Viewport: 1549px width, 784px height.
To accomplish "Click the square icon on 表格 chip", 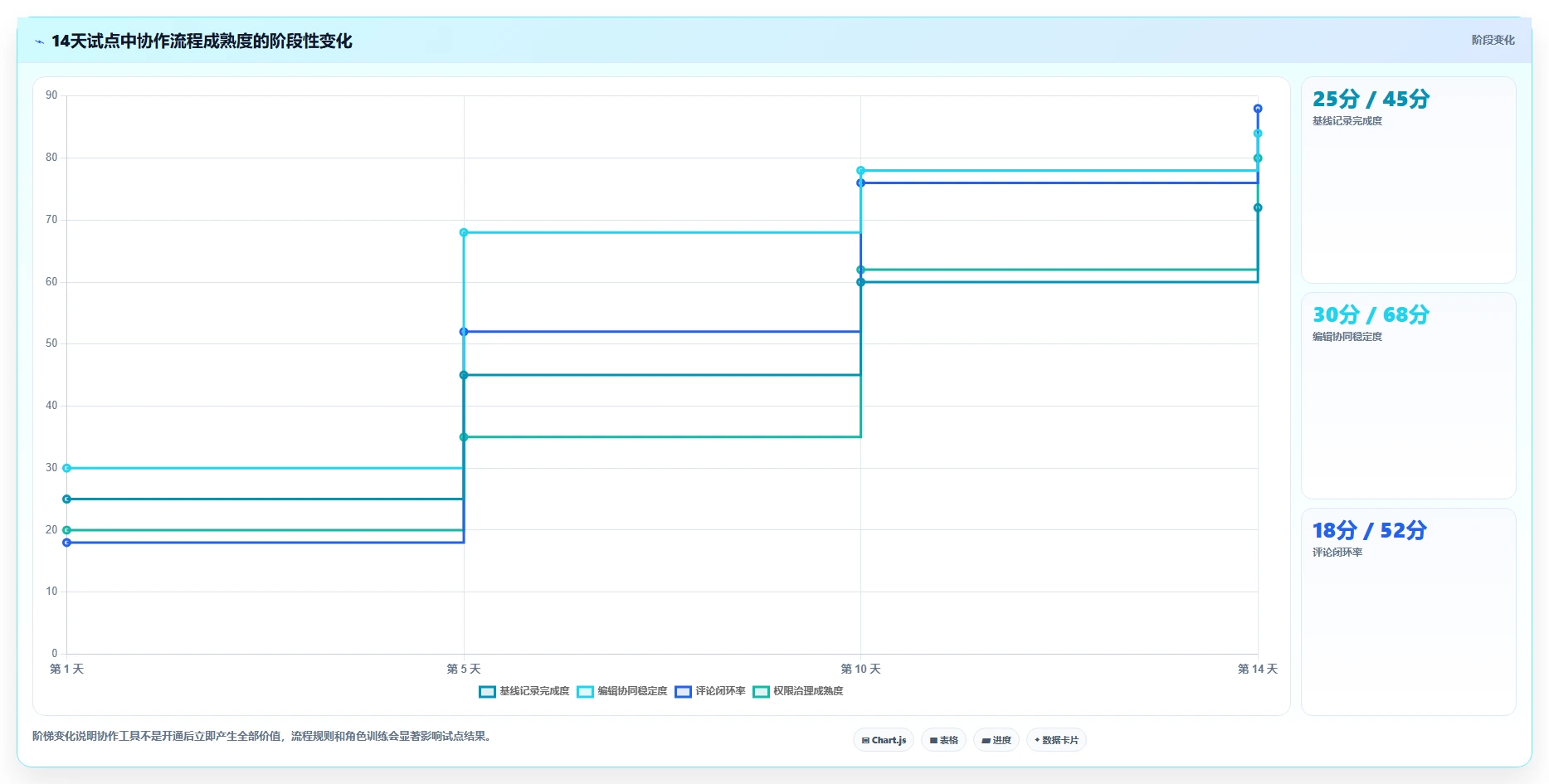I will pos(933,740).
